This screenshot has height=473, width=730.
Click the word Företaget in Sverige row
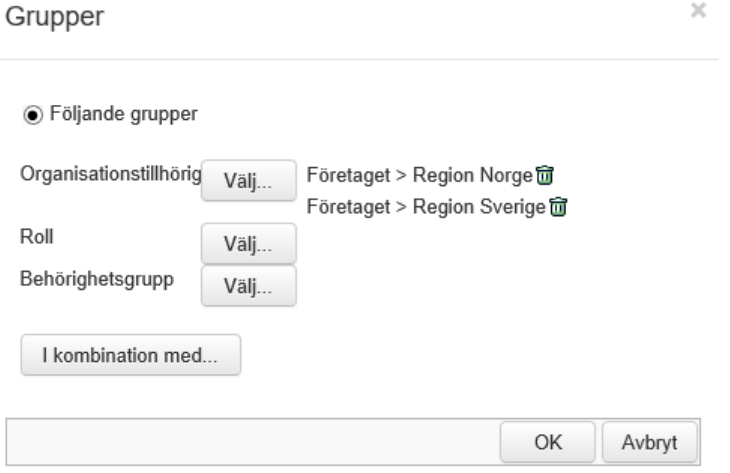[x=348, y=207]
